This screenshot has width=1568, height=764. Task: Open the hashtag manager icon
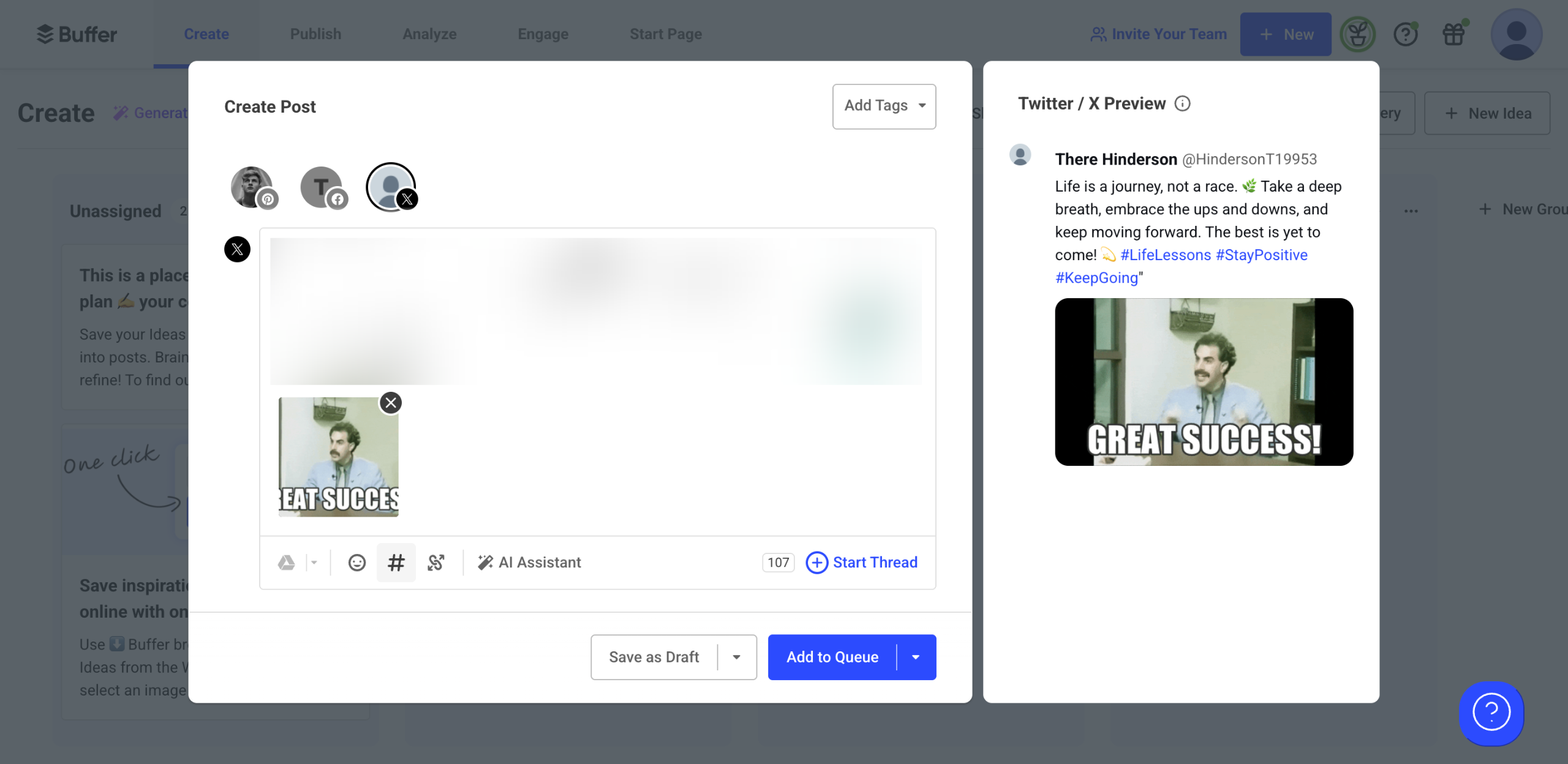click(396, 563)
